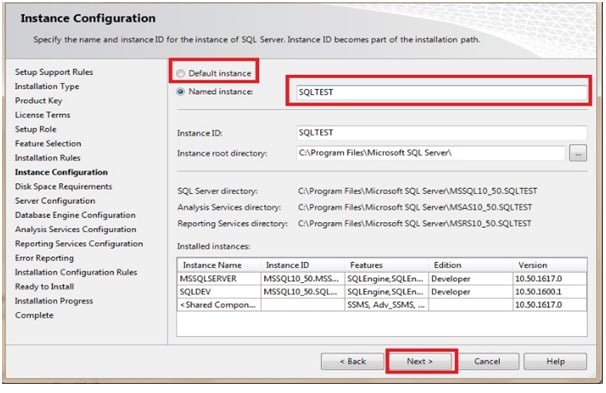The width and height of the screenshot is (606, 393).
Task: Select Instance Configuration step in sidebar
Action: (x=61, y=172)
